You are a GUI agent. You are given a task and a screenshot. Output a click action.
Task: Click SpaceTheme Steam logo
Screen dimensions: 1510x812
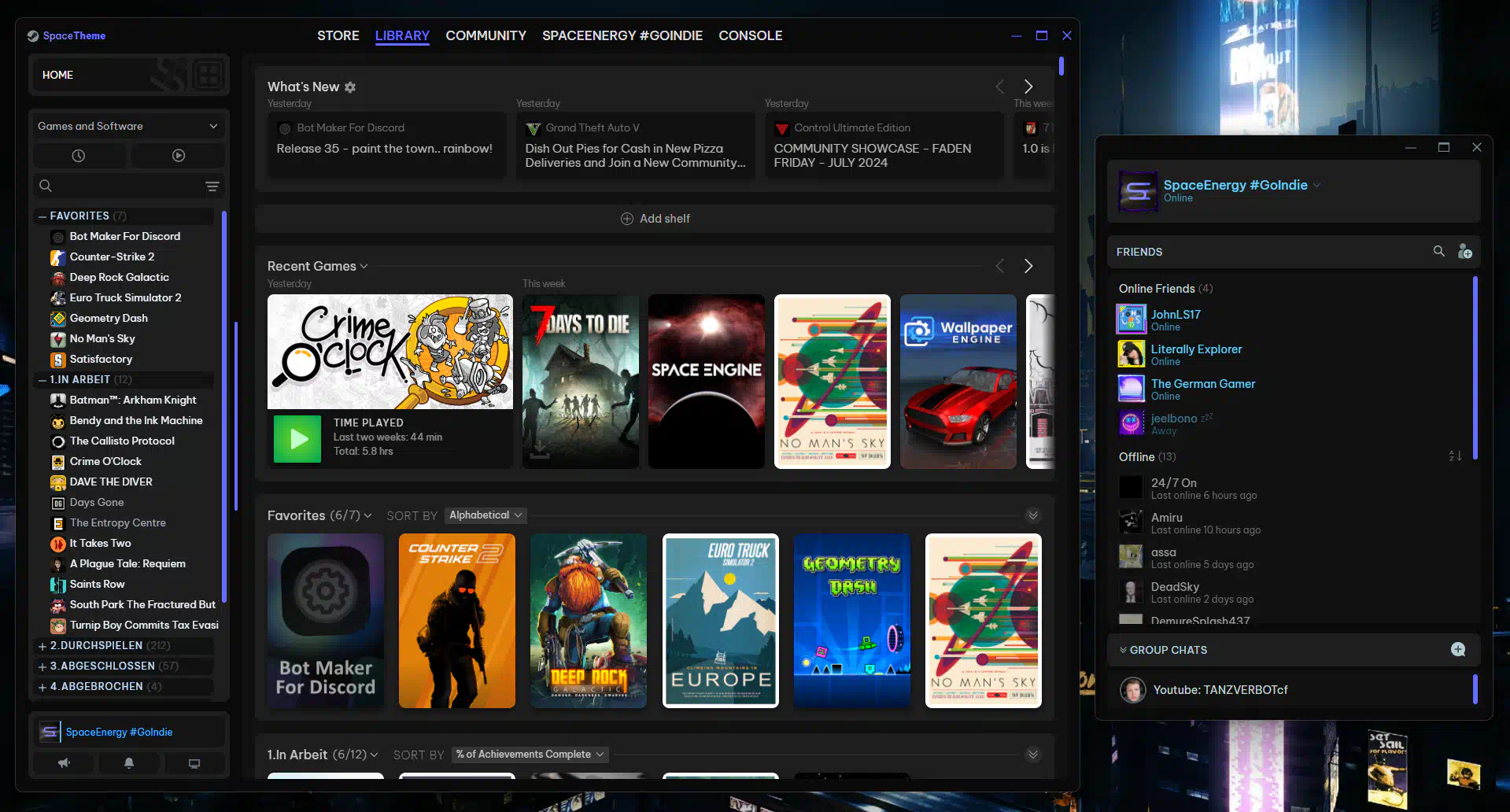click(33, 35)
